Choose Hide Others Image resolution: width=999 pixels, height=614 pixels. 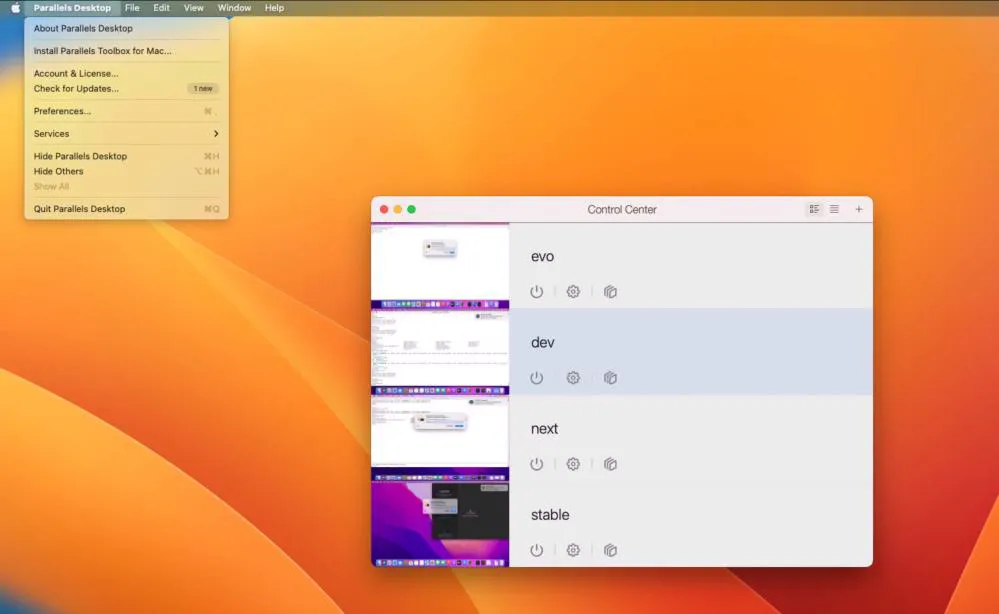click(126, 171)
